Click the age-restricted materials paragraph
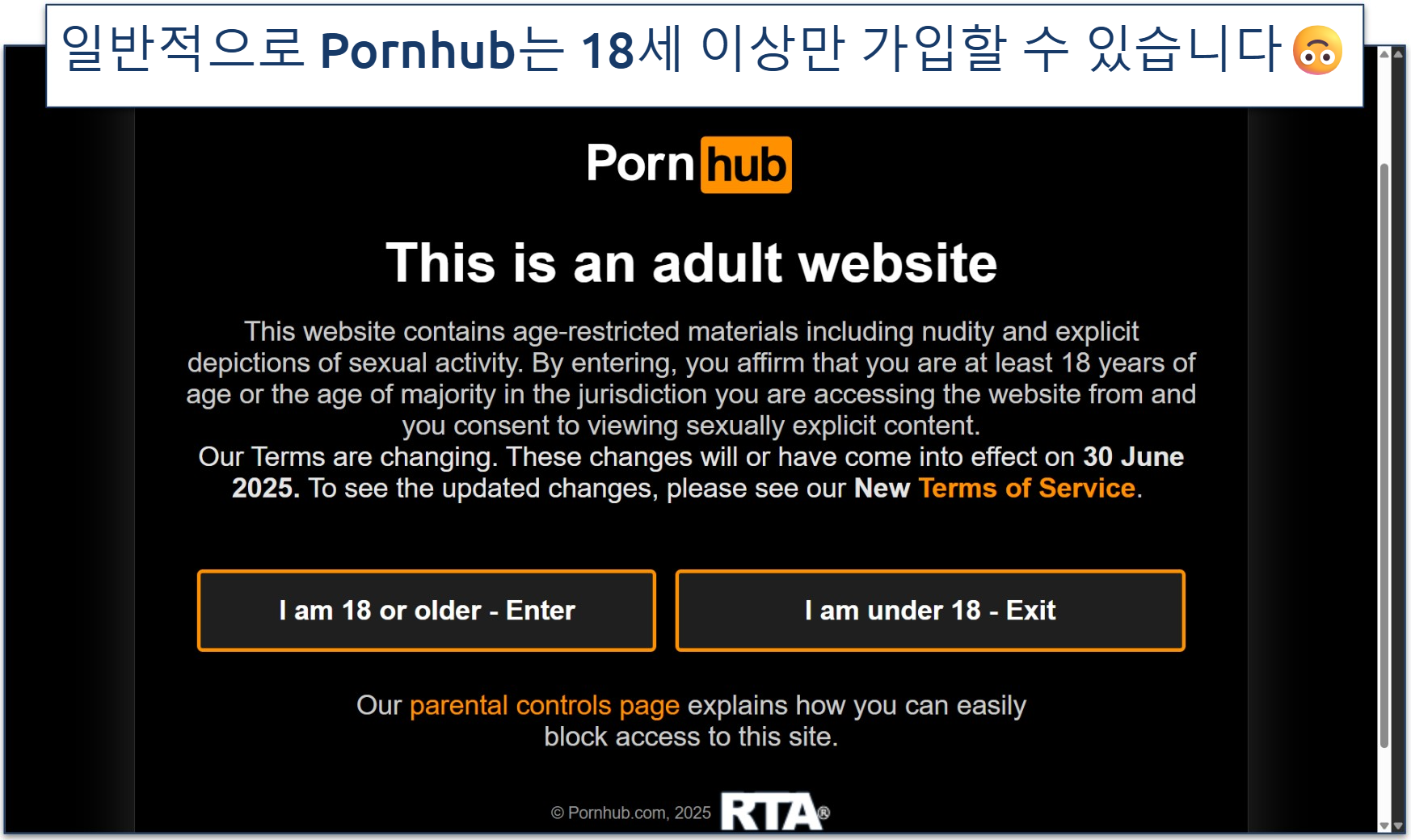Image resolution: width=1411 pixels, height=840 pixels. [691, 378]
